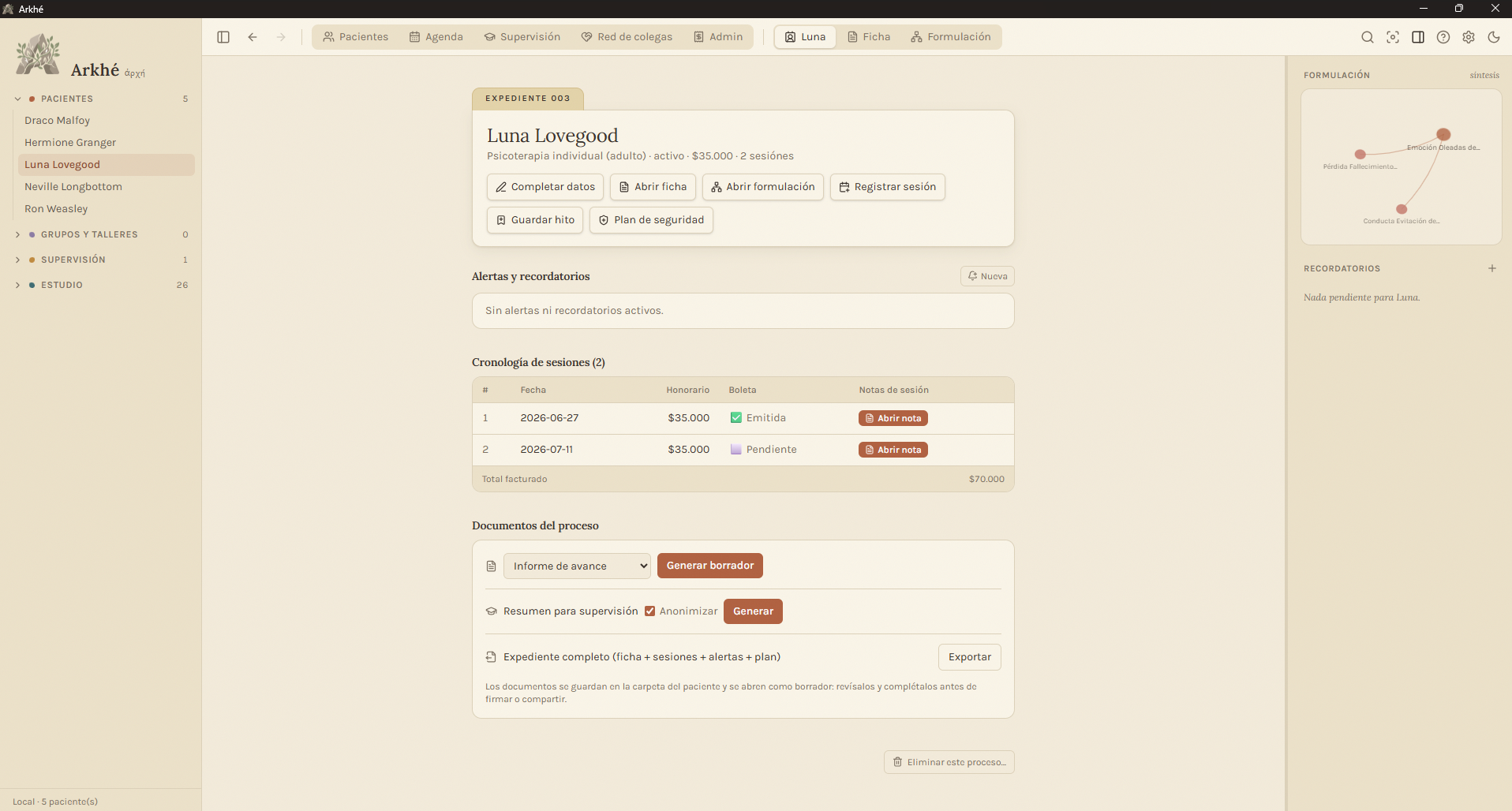Open Abrir nota for session 2026-06-27

893,418
